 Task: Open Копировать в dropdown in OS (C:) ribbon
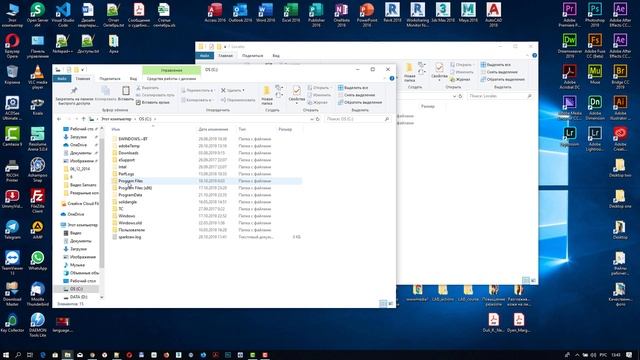click(x=197, y=100)
